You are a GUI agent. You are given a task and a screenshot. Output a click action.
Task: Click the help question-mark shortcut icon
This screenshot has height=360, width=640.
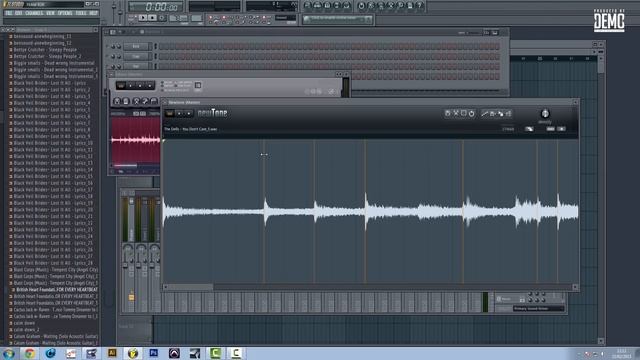click(420, 5)
